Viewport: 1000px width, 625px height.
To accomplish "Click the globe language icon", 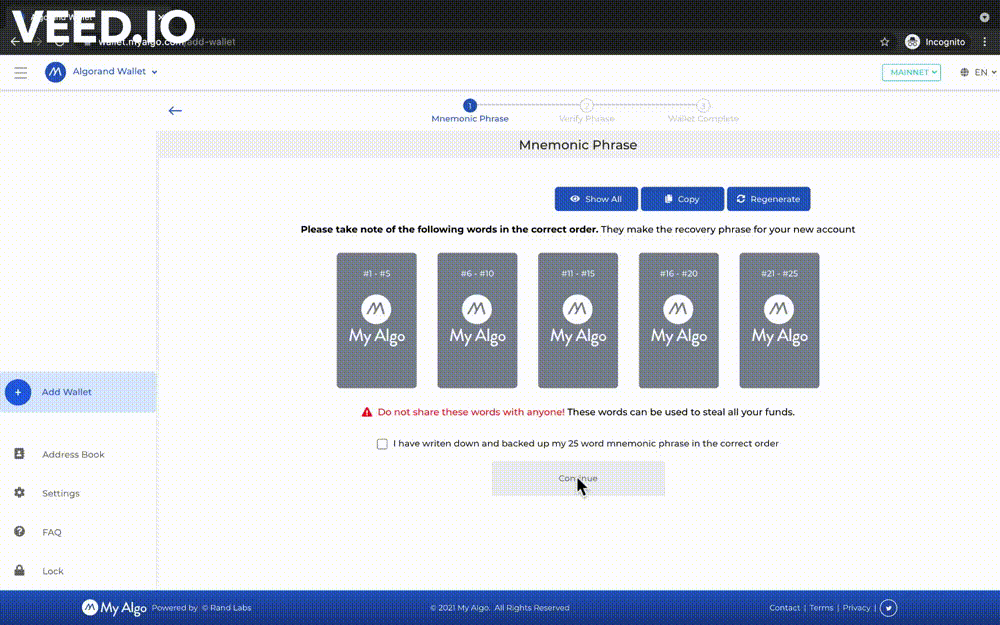I will (x=964, y=72).
